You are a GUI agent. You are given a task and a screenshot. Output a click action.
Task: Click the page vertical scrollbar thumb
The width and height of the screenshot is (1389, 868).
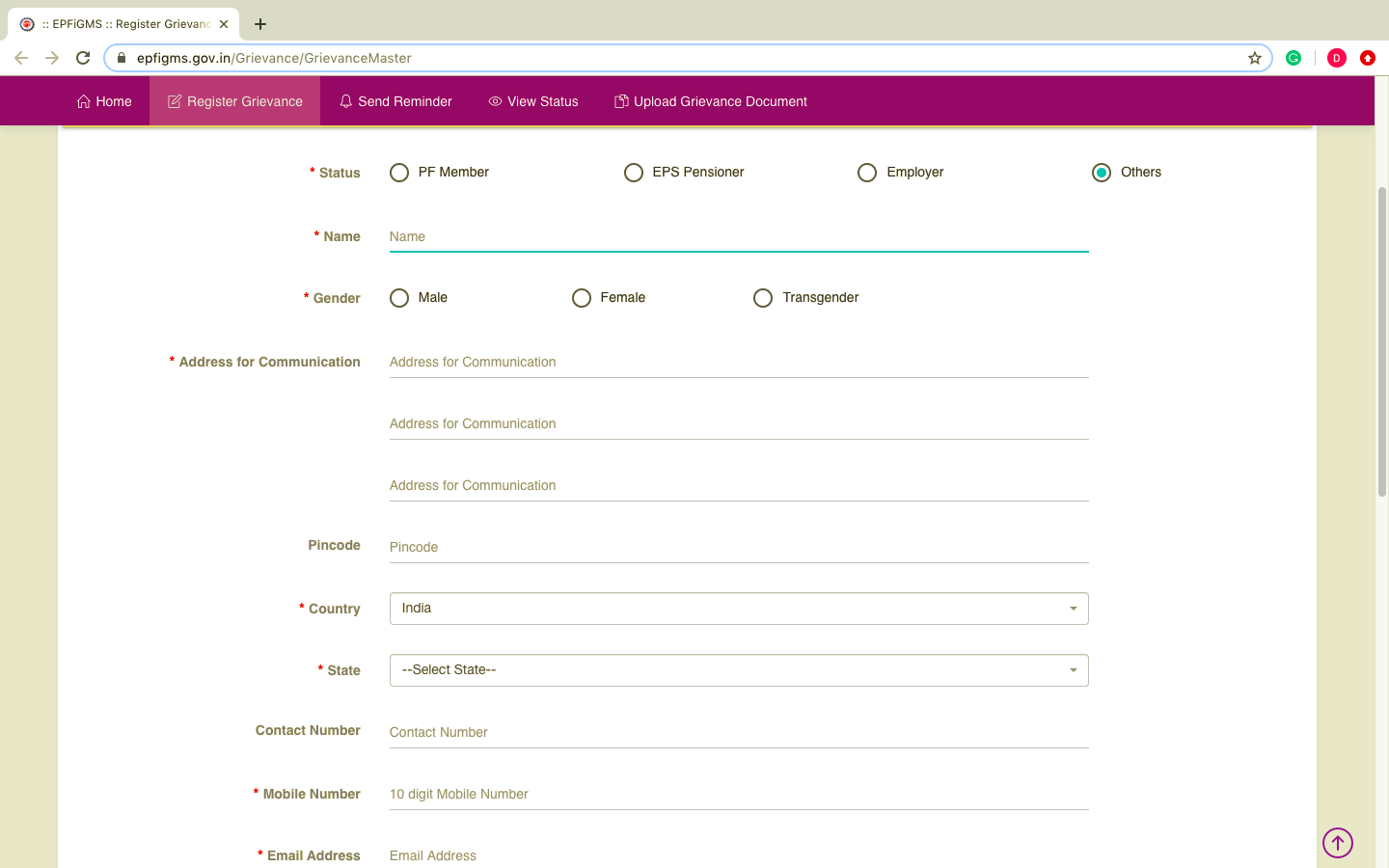(x=1382, y=341)
